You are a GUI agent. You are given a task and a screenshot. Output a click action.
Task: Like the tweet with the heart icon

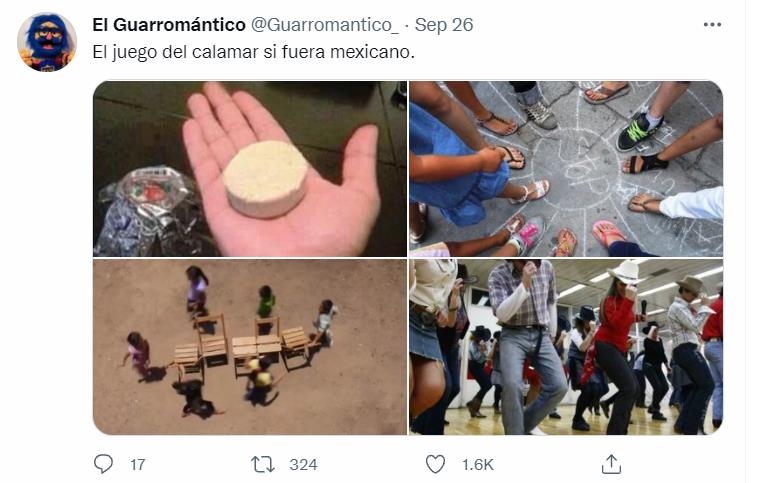[435, 464]
